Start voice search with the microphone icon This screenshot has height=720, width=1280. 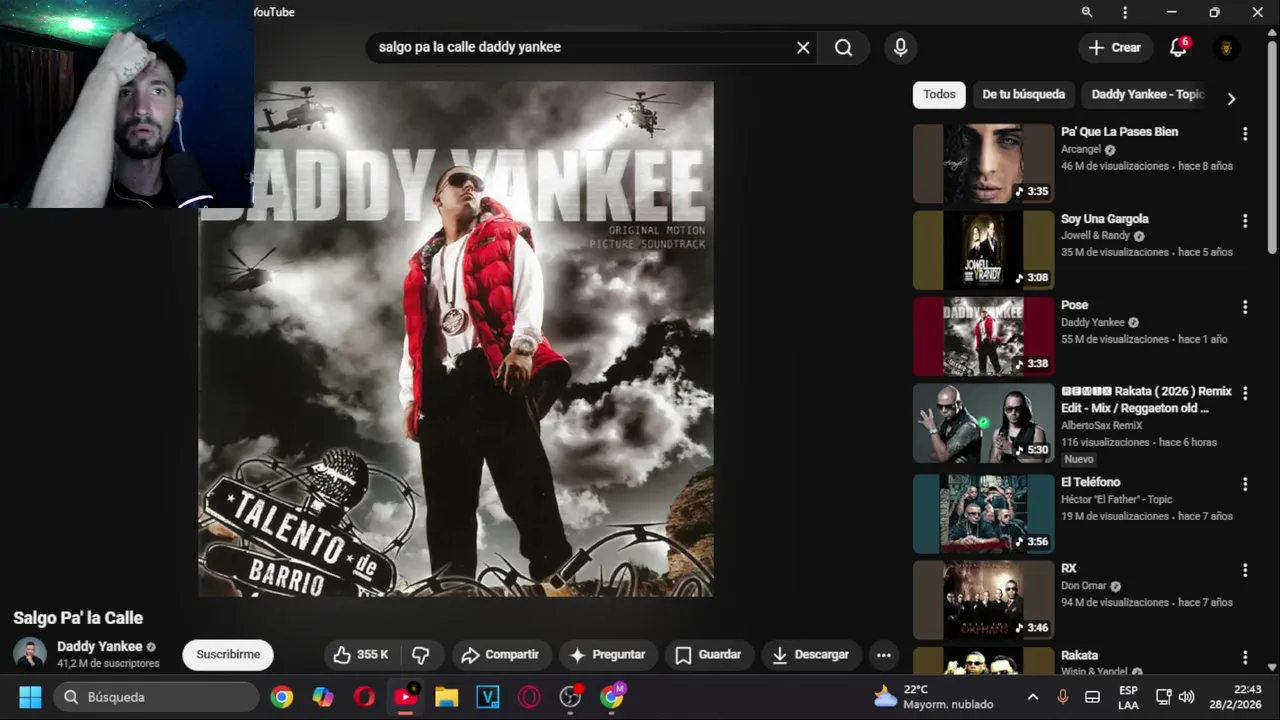(900, 48)
